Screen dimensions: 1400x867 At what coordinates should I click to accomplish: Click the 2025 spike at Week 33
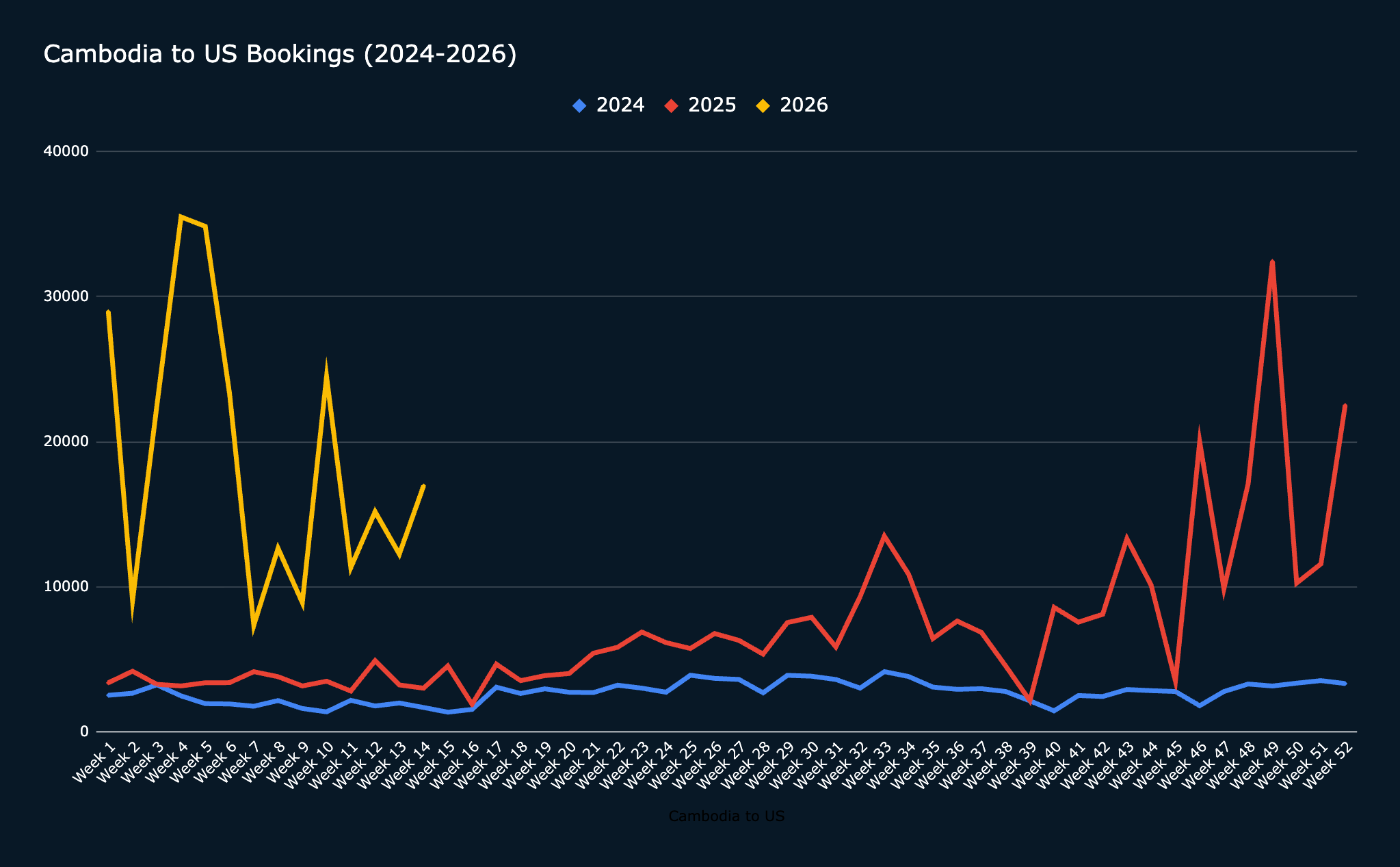[884, 536]
